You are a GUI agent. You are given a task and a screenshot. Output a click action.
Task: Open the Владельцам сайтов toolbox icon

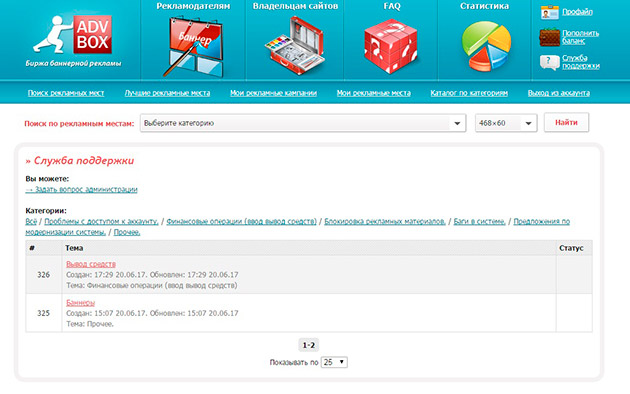(295, 45)
